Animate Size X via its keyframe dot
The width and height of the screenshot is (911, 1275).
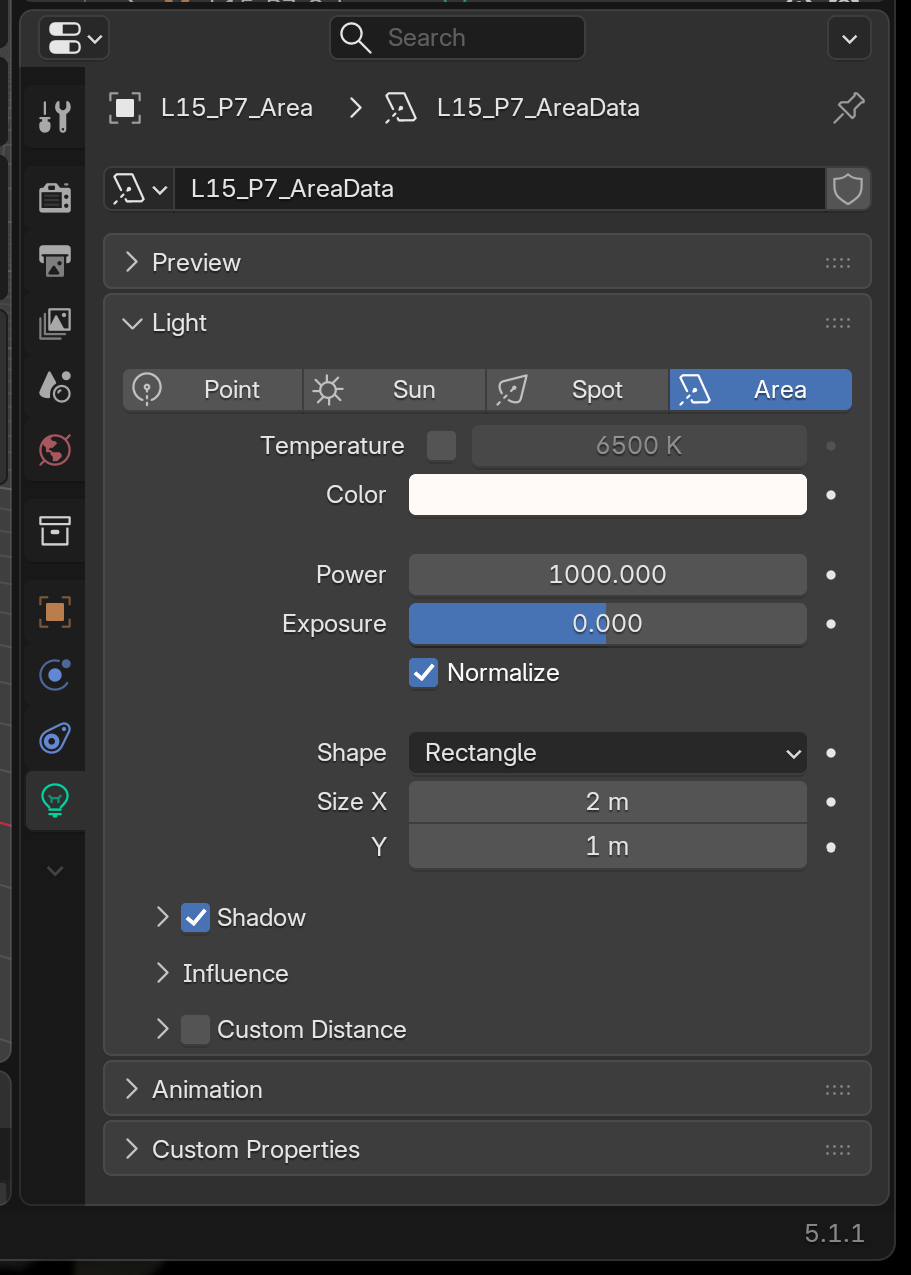831,802
